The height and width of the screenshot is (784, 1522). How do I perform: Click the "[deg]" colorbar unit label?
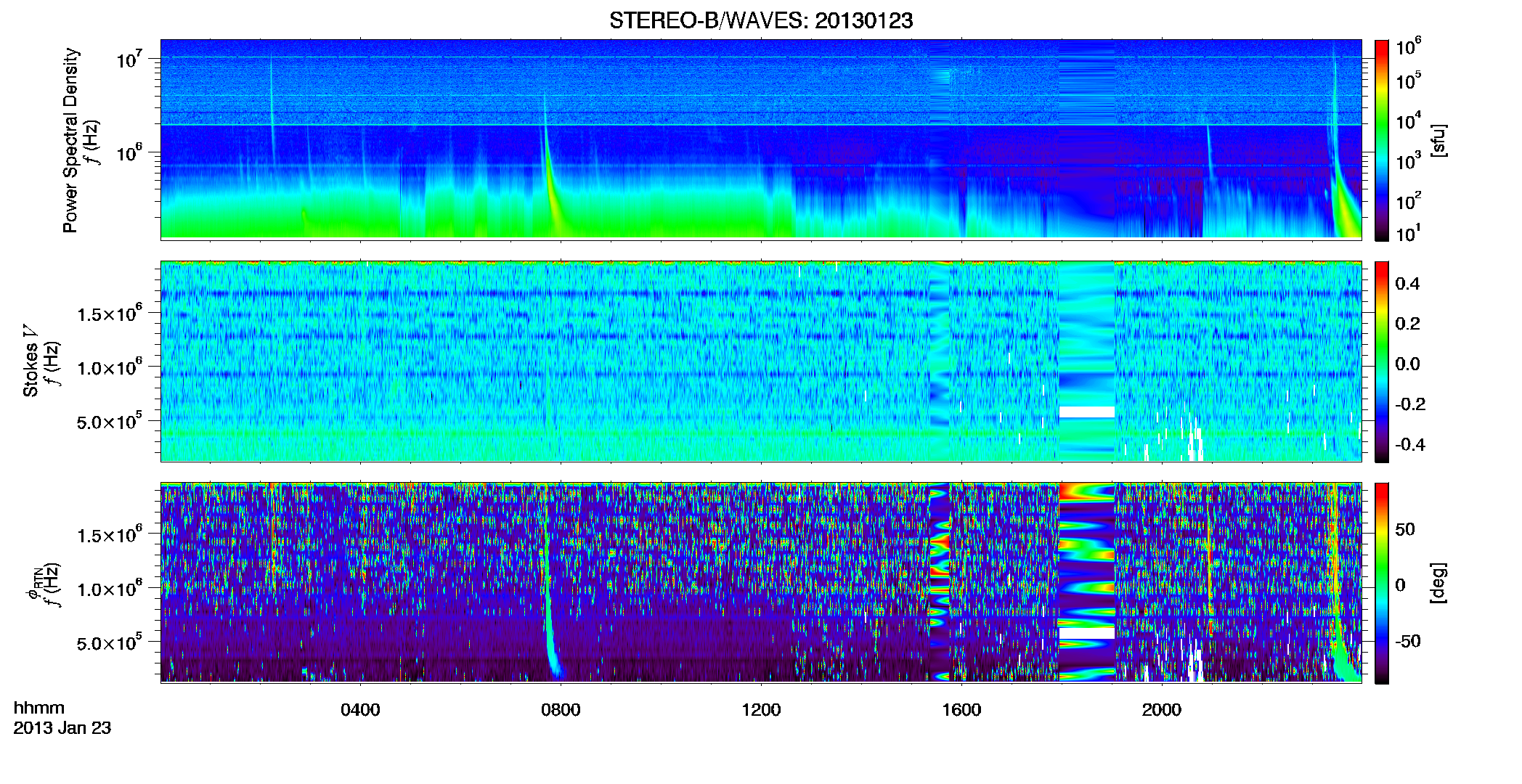[x=1438, y=582]
